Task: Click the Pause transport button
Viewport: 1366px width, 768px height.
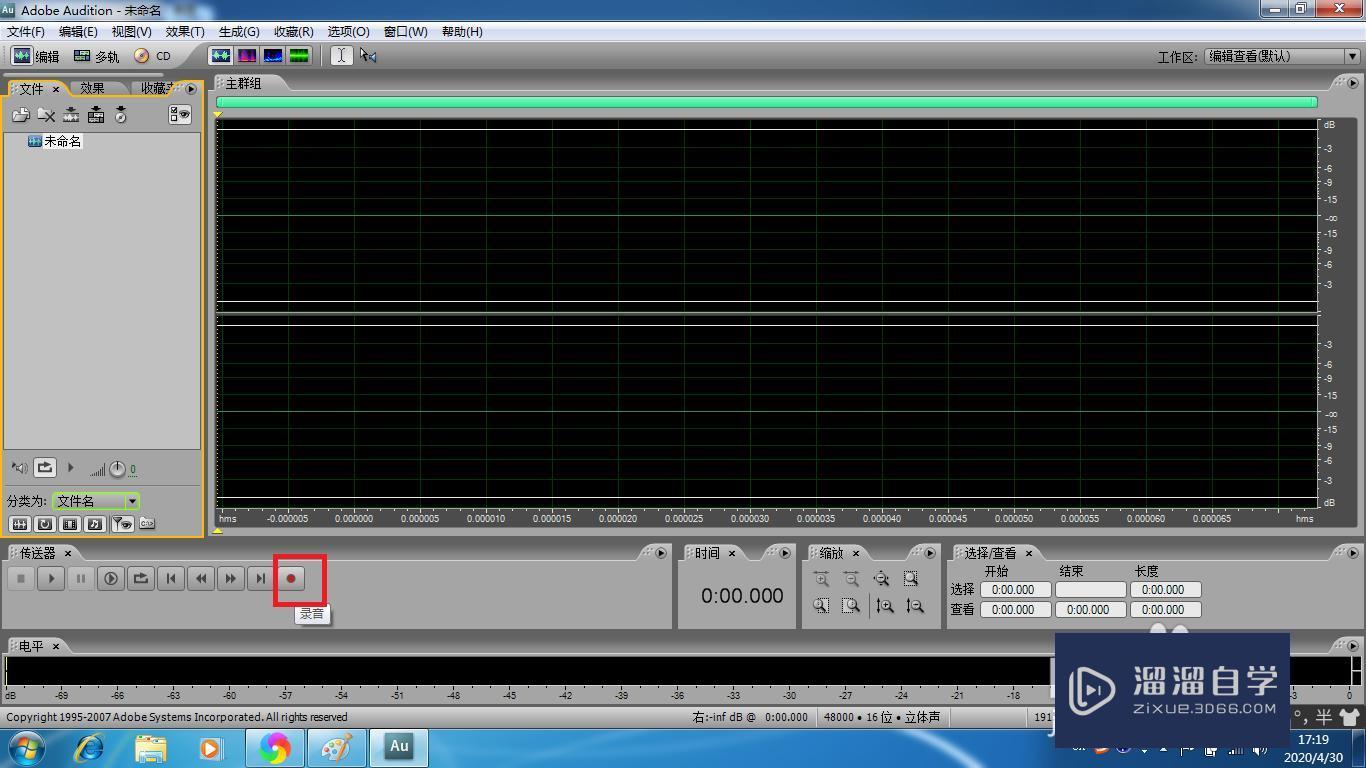Action: (x=81, y=578)
